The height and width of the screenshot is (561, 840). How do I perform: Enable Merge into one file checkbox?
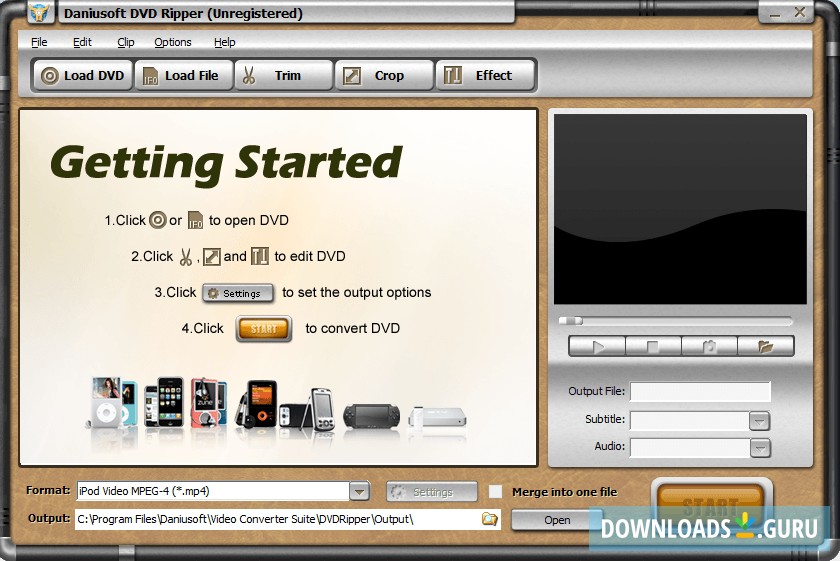(x=496, y=492)
